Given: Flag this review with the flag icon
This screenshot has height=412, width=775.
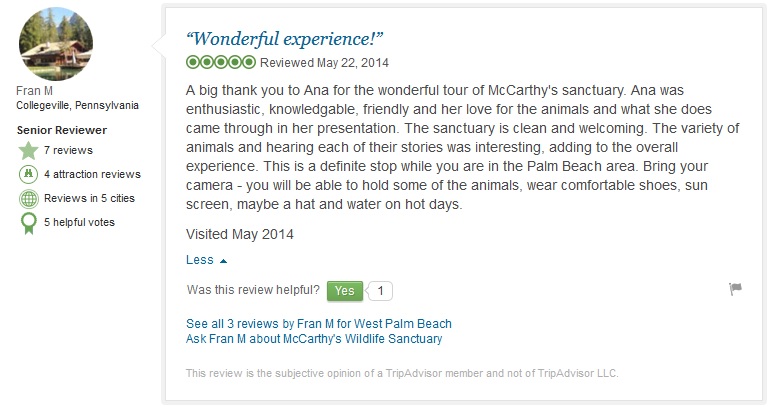Looking at the screenshot, I should 735,290.
